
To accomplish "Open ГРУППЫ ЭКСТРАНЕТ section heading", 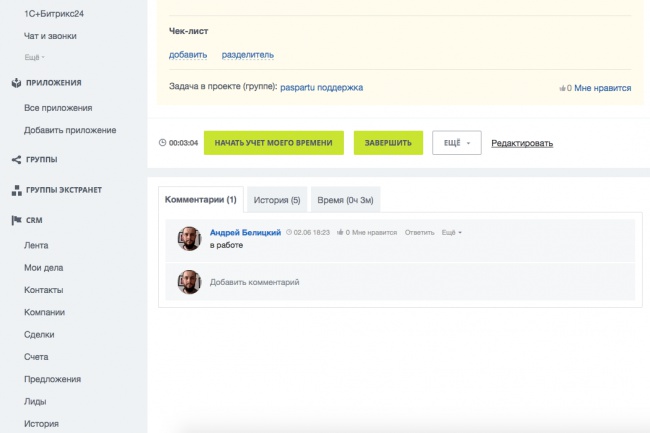I will (x=64, y=190).
